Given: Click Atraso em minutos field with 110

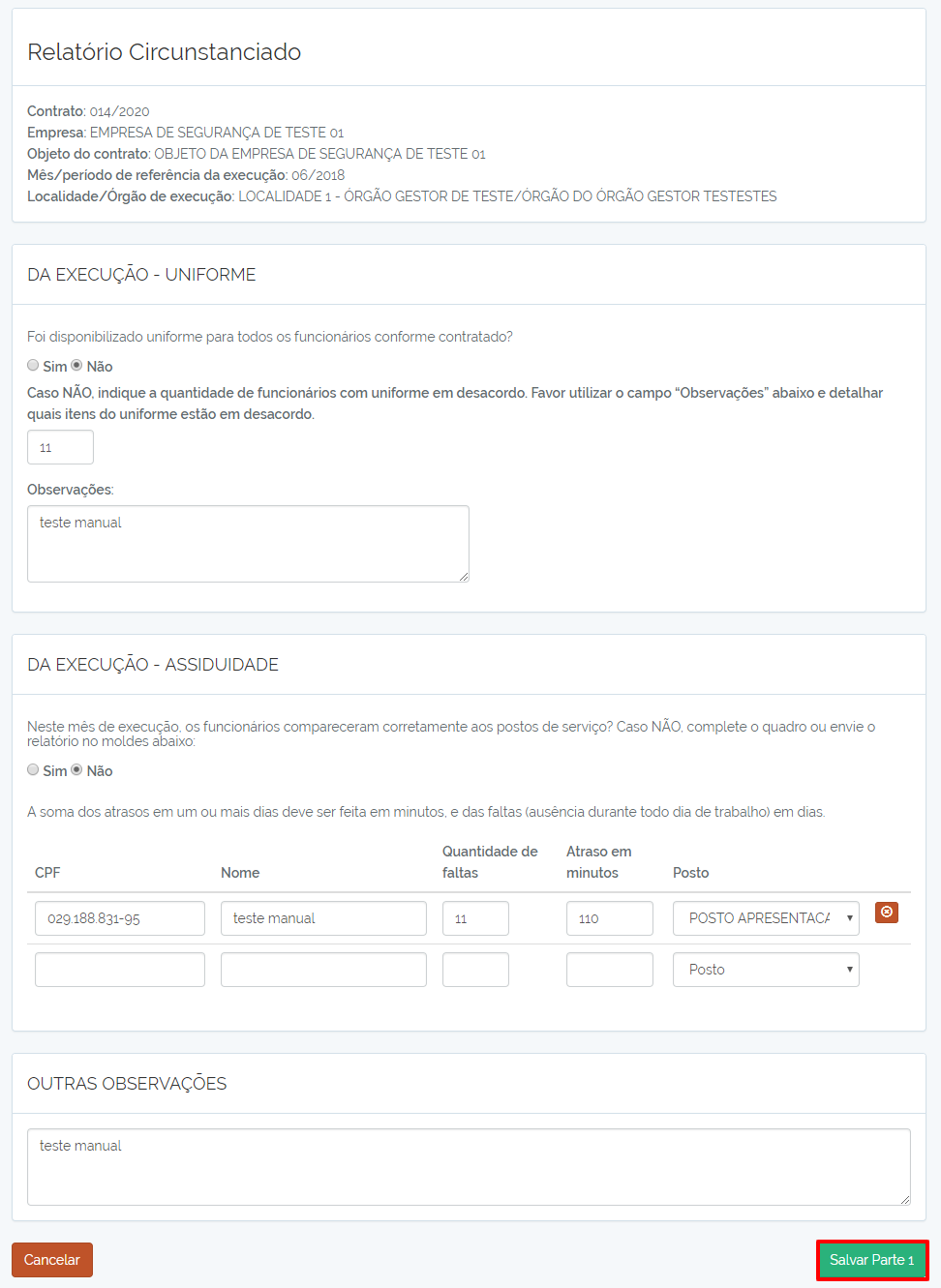Looking at the screenshot, I should pyautogui.click(x=610, y=918).
